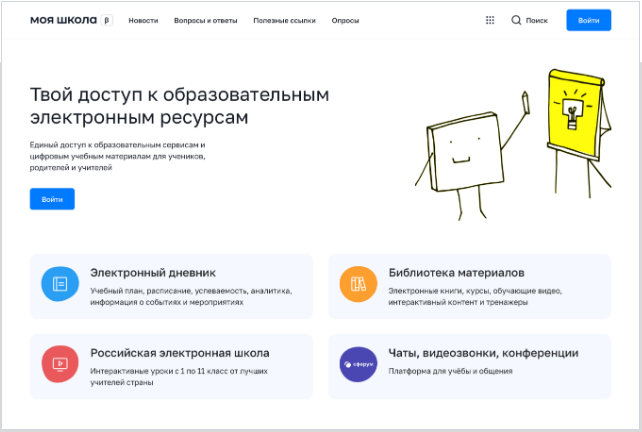Click the orange Библиотека материалов icon
Viewport: 642px width, 432px height.
pyautogui.click(x=358, y=284)
